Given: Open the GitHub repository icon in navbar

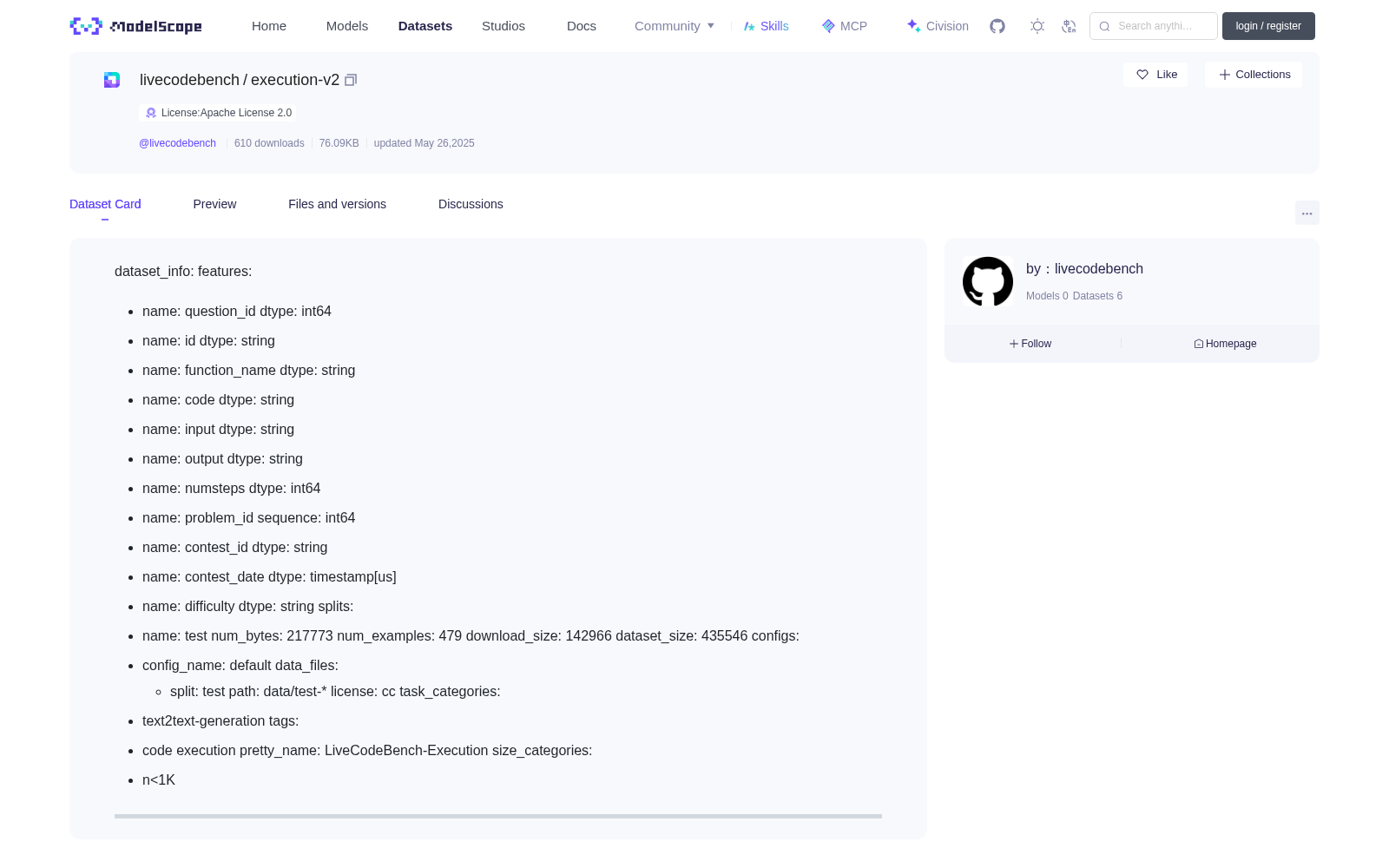Looking at the screenshot, I should pos(997,26).
